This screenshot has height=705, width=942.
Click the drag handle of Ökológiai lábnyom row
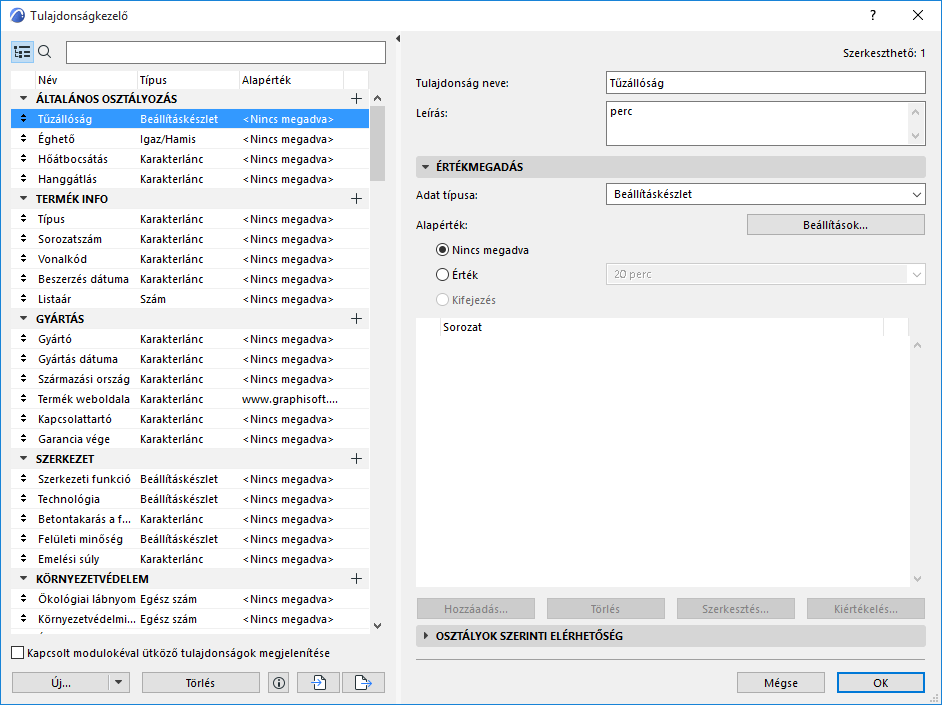coord(23,599)
